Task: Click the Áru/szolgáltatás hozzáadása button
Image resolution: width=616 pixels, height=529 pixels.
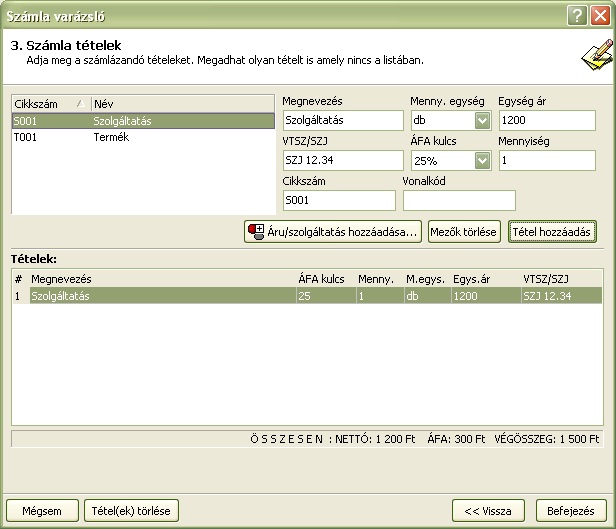Action: (333, 232)
